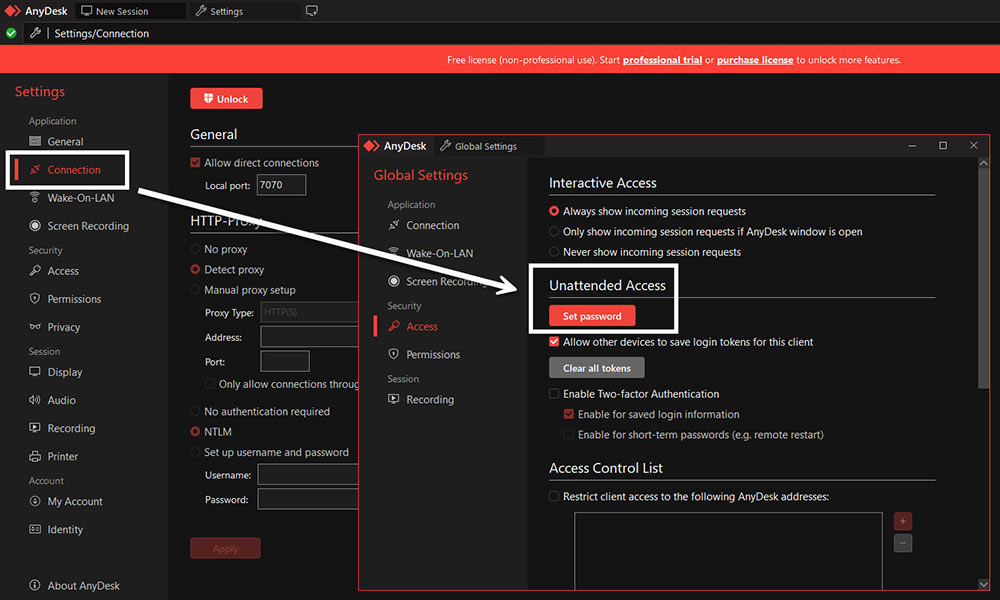
Task: Select No authentication required radio button
Action: (x=195, y=411)
